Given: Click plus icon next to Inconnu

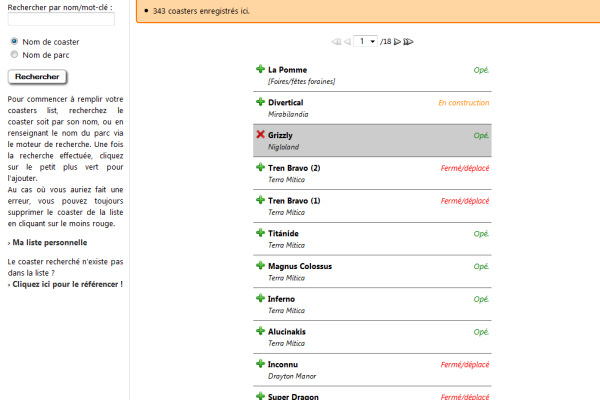Looking at the screenshot, I should click(260, 364).
